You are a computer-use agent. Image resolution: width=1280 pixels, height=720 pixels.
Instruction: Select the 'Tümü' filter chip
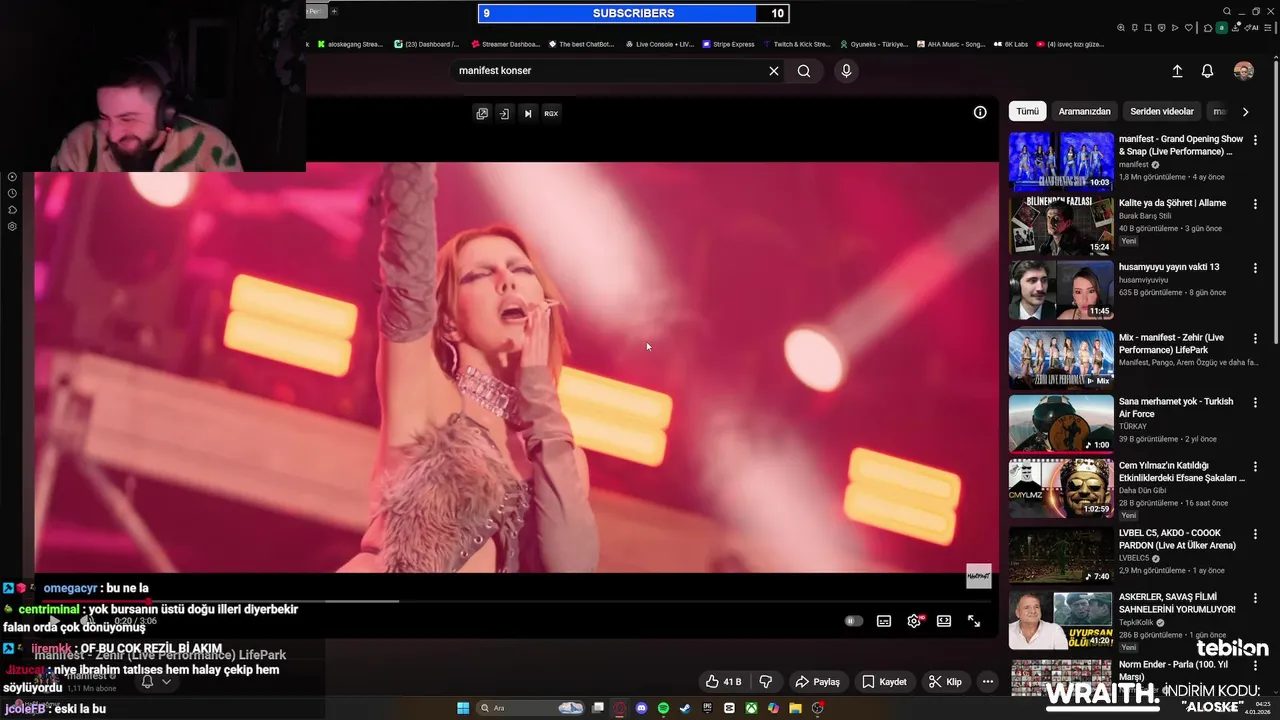[1028, 112]
